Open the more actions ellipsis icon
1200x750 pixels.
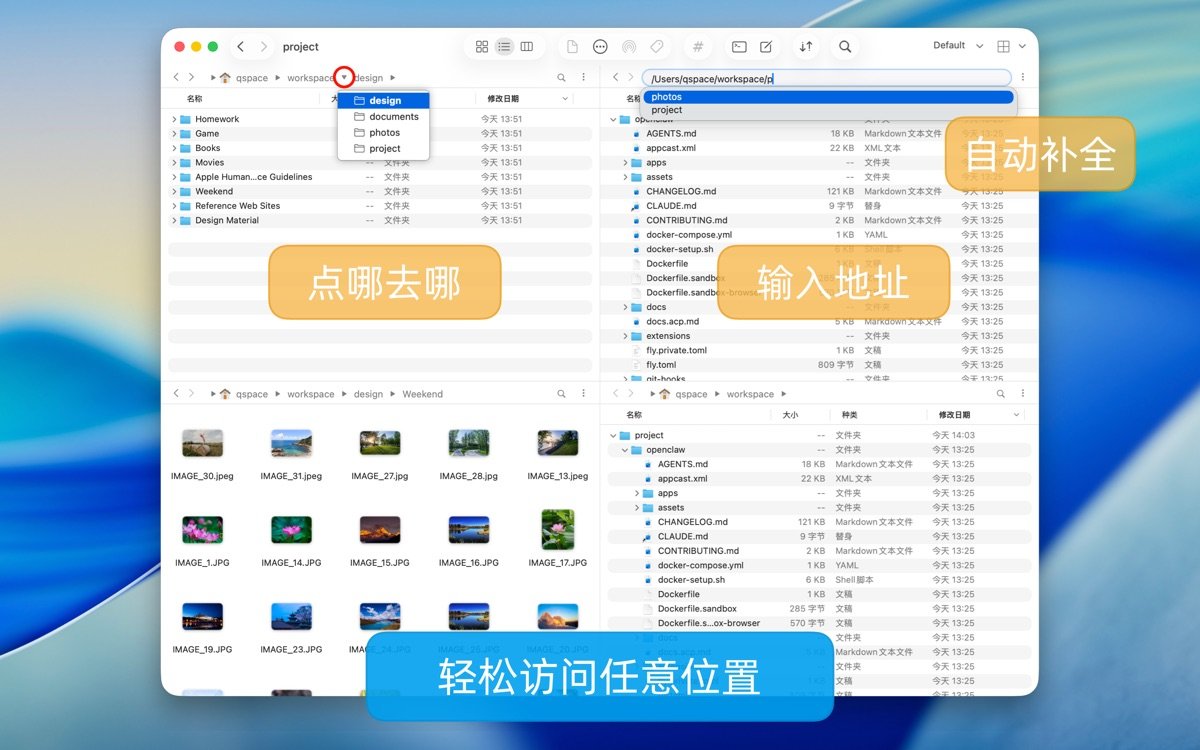601,46
